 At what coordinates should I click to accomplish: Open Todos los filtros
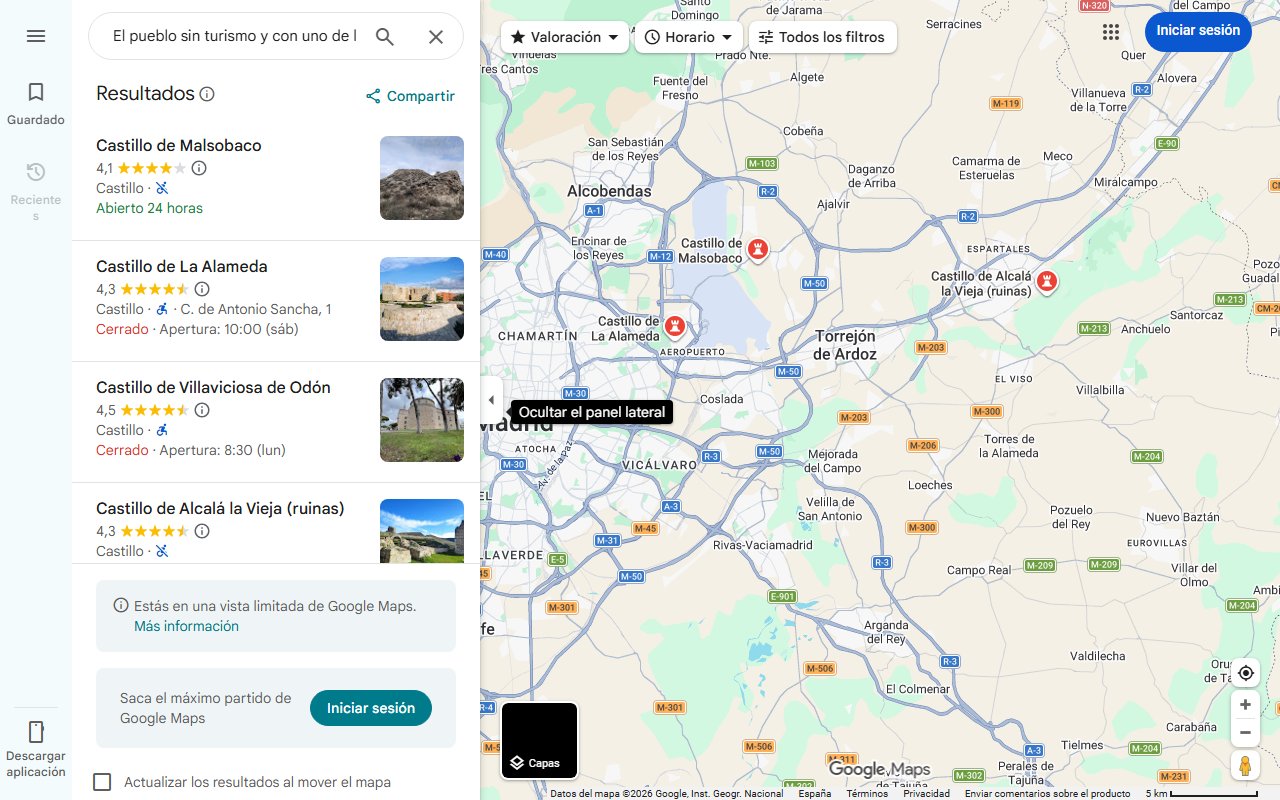tap(822, 36)
